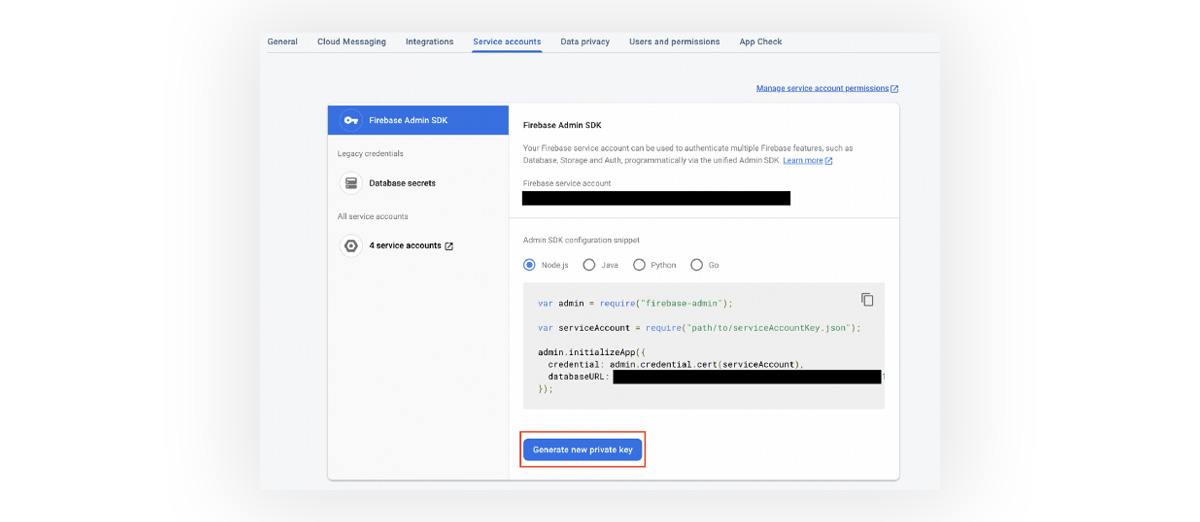Select the Service accounts tab
The image size is (1200, 522).
point(507,42)
